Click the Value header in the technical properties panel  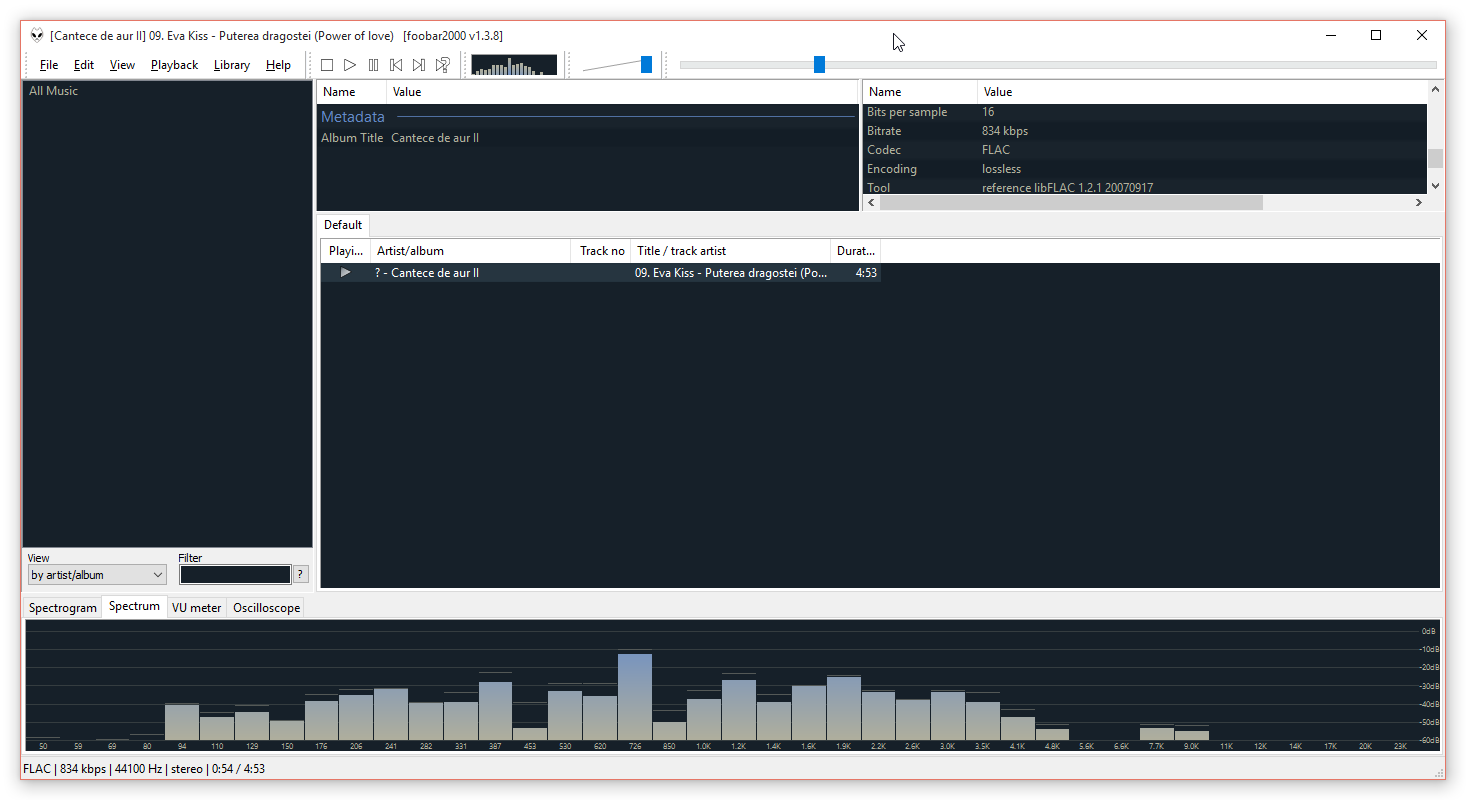[x=1202, y=92]
